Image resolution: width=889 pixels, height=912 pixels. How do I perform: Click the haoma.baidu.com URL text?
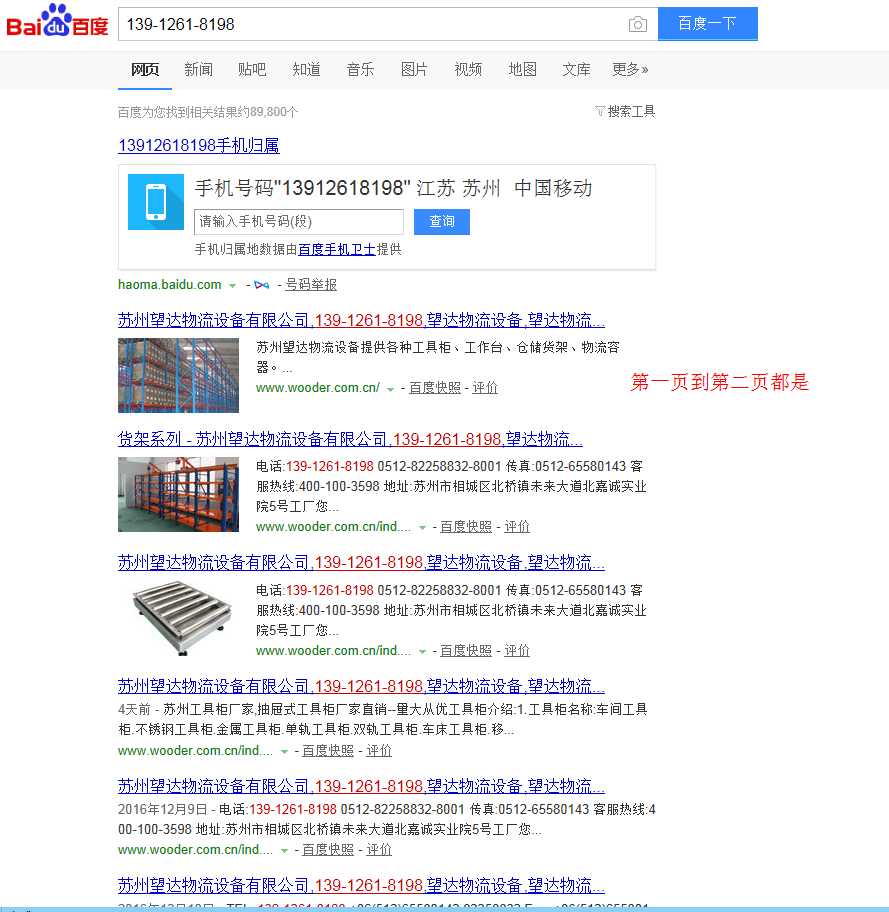point(170,285)
